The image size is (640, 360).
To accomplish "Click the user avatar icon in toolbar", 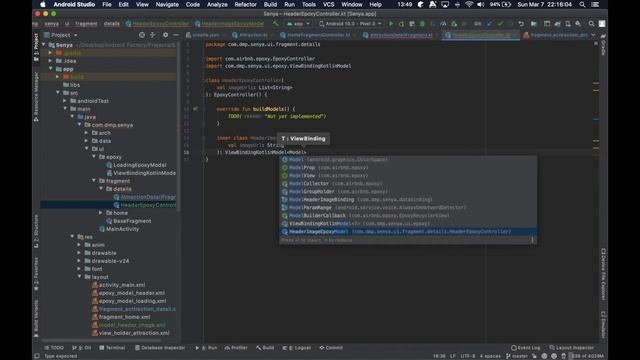I will [x=602, y=24].
